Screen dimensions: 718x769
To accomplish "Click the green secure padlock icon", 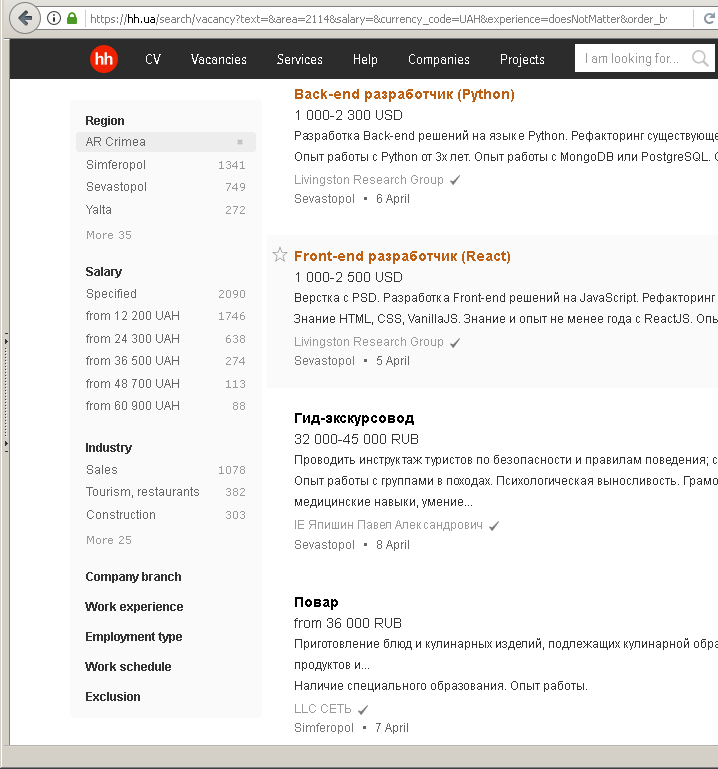I will click(72, 19).
